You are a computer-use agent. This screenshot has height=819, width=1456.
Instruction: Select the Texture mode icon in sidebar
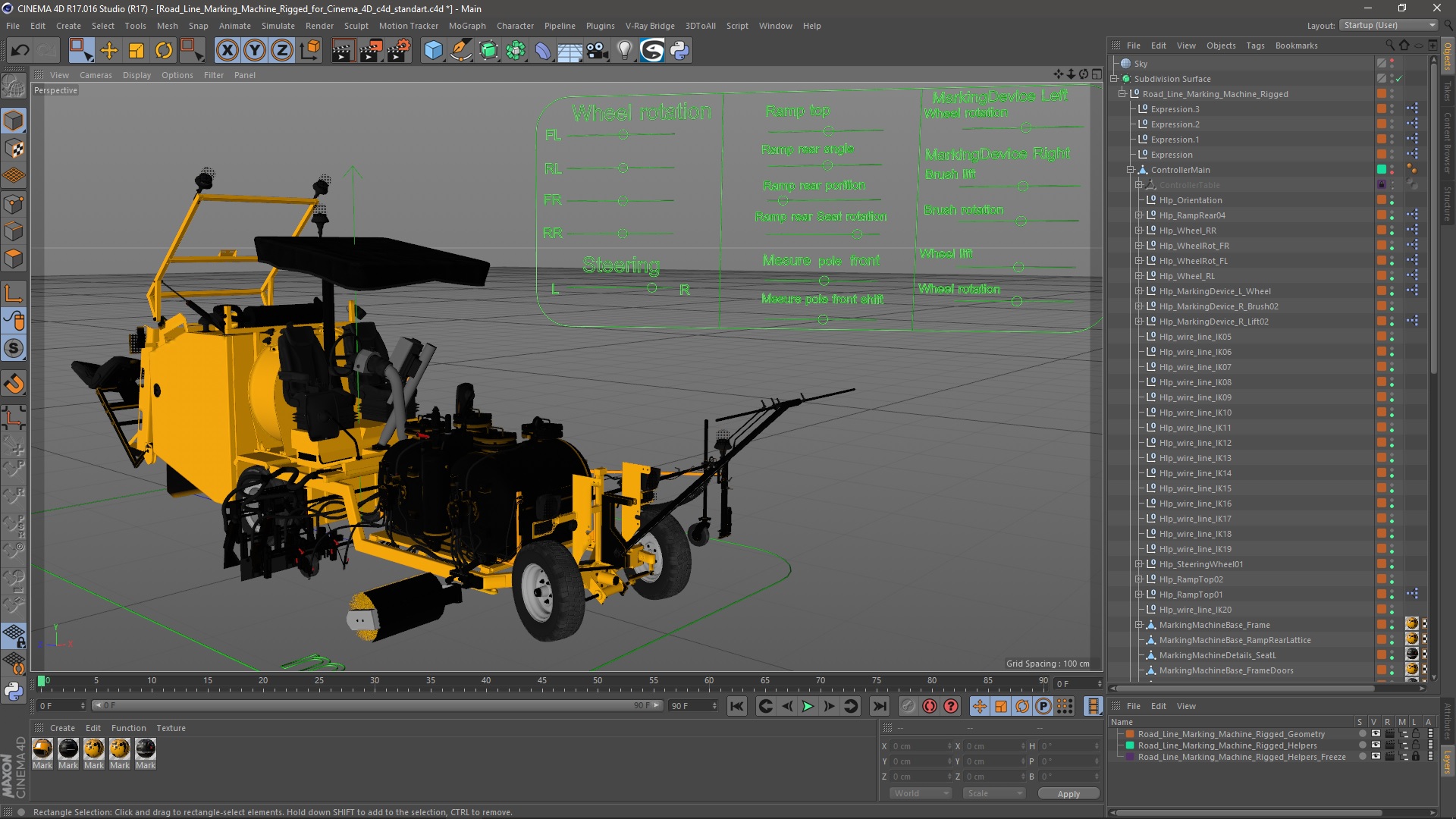tap(14, 149)
